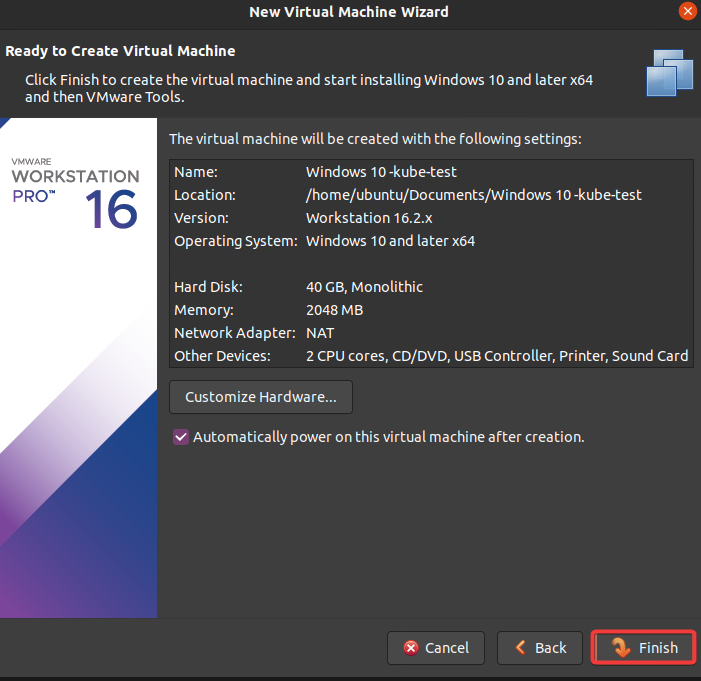Click the orange arrow icon on Finish
The image size is (701, 681).
point(621,647)
